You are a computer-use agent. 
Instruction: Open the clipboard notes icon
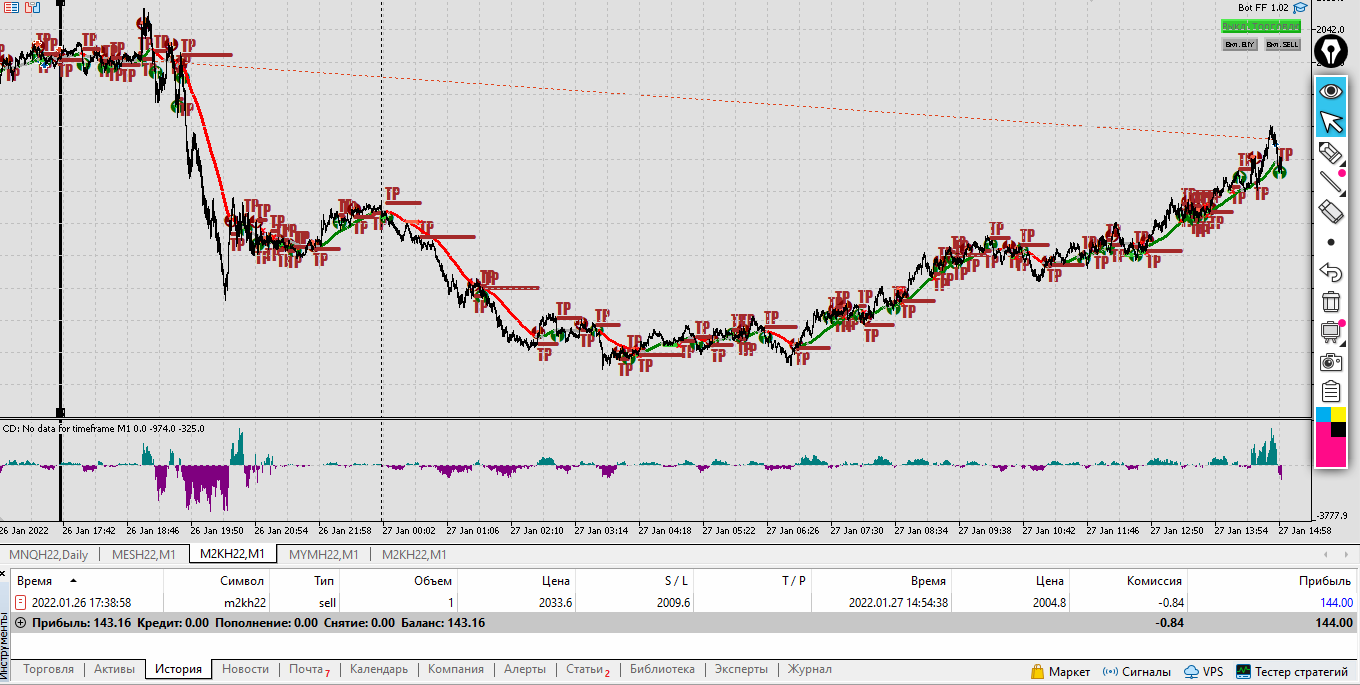1330,391
